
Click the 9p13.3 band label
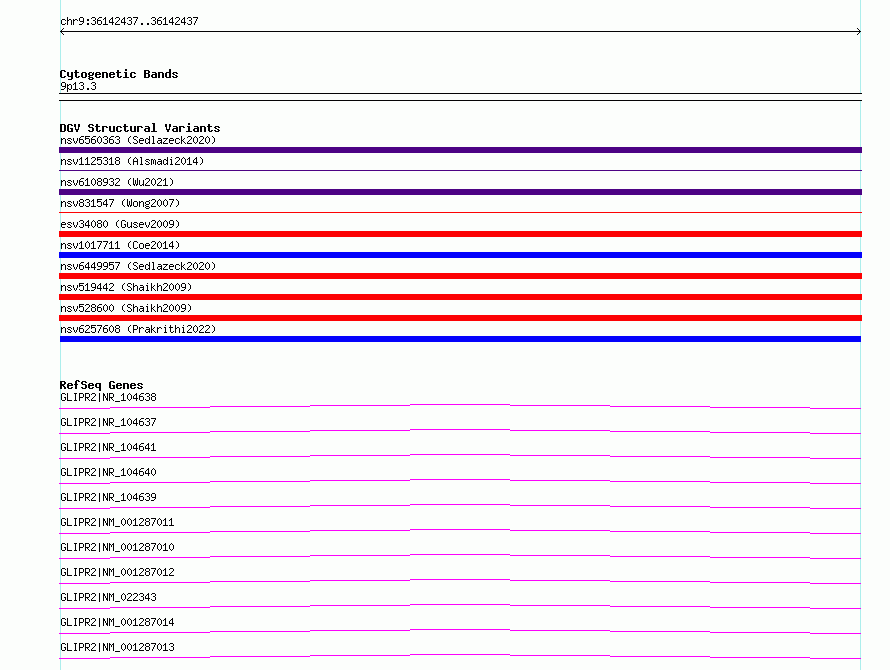[x=78, y=86]
